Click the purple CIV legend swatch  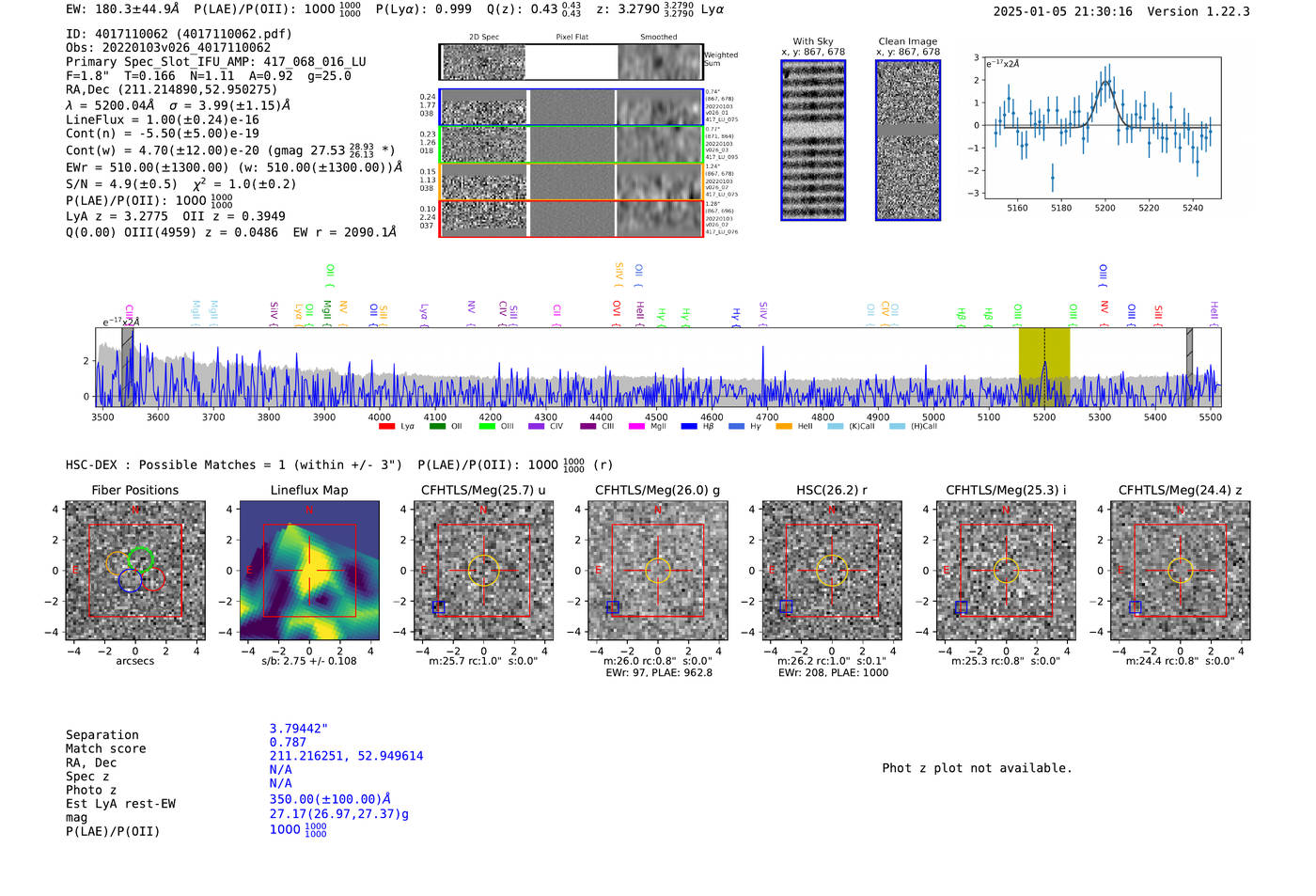(x=537, y=427)
